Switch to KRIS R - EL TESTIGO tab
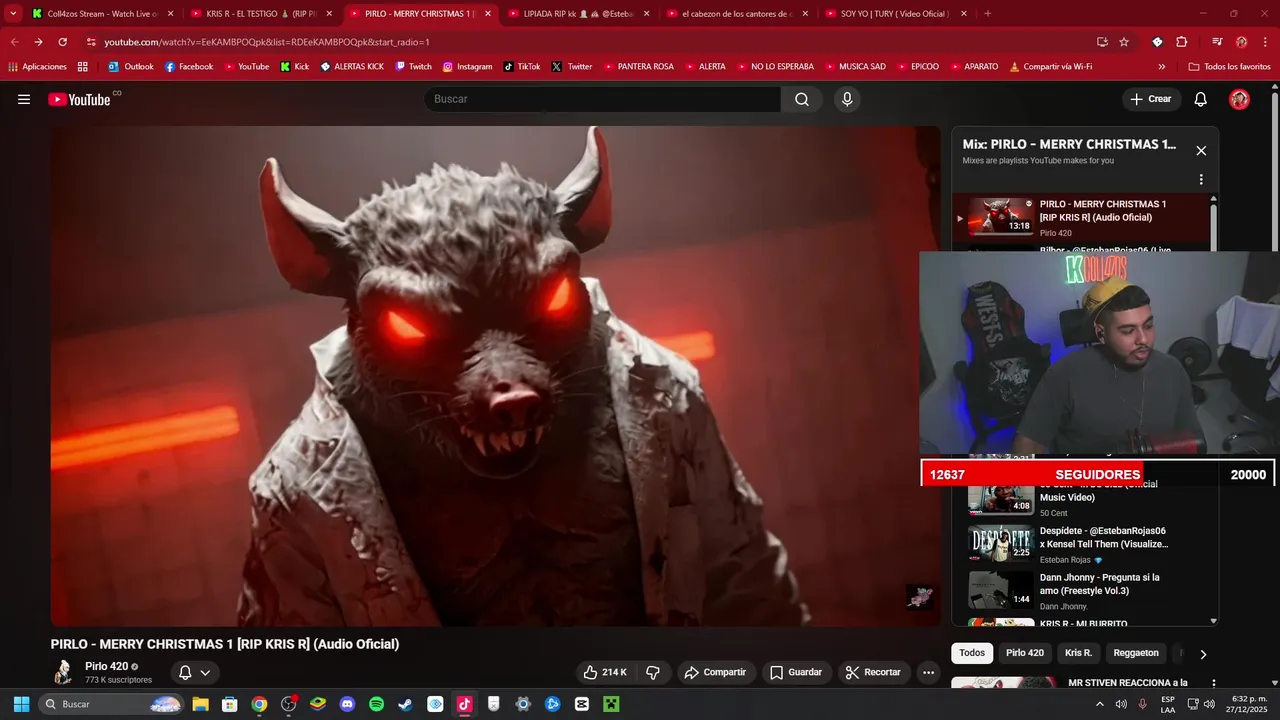Image resolution: width=1280 pixels, height=720 pixels. (261, 14)
